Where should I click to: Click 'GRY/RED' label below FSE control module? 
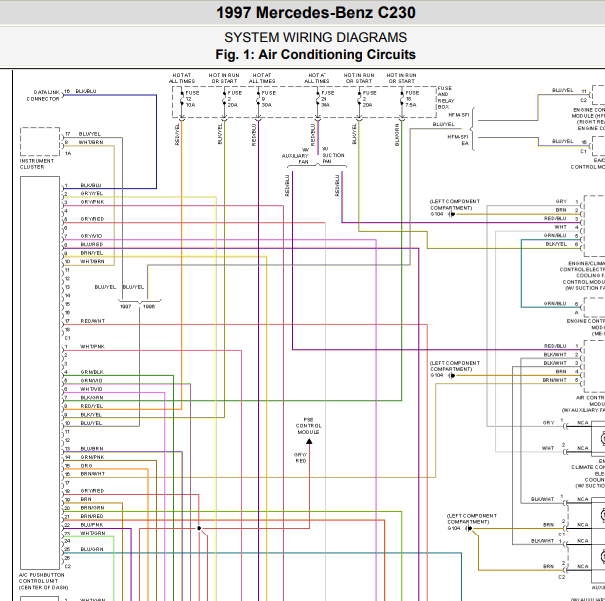click(x=301, y=458)
